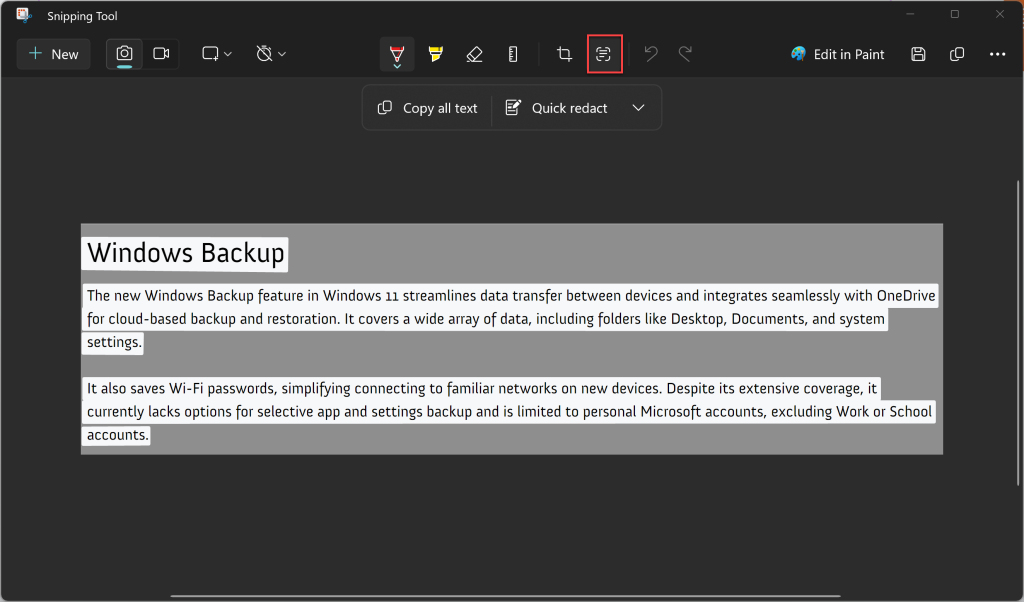
Task: Open the snipping shape mode dropdown
Action: tap(217, 54)
